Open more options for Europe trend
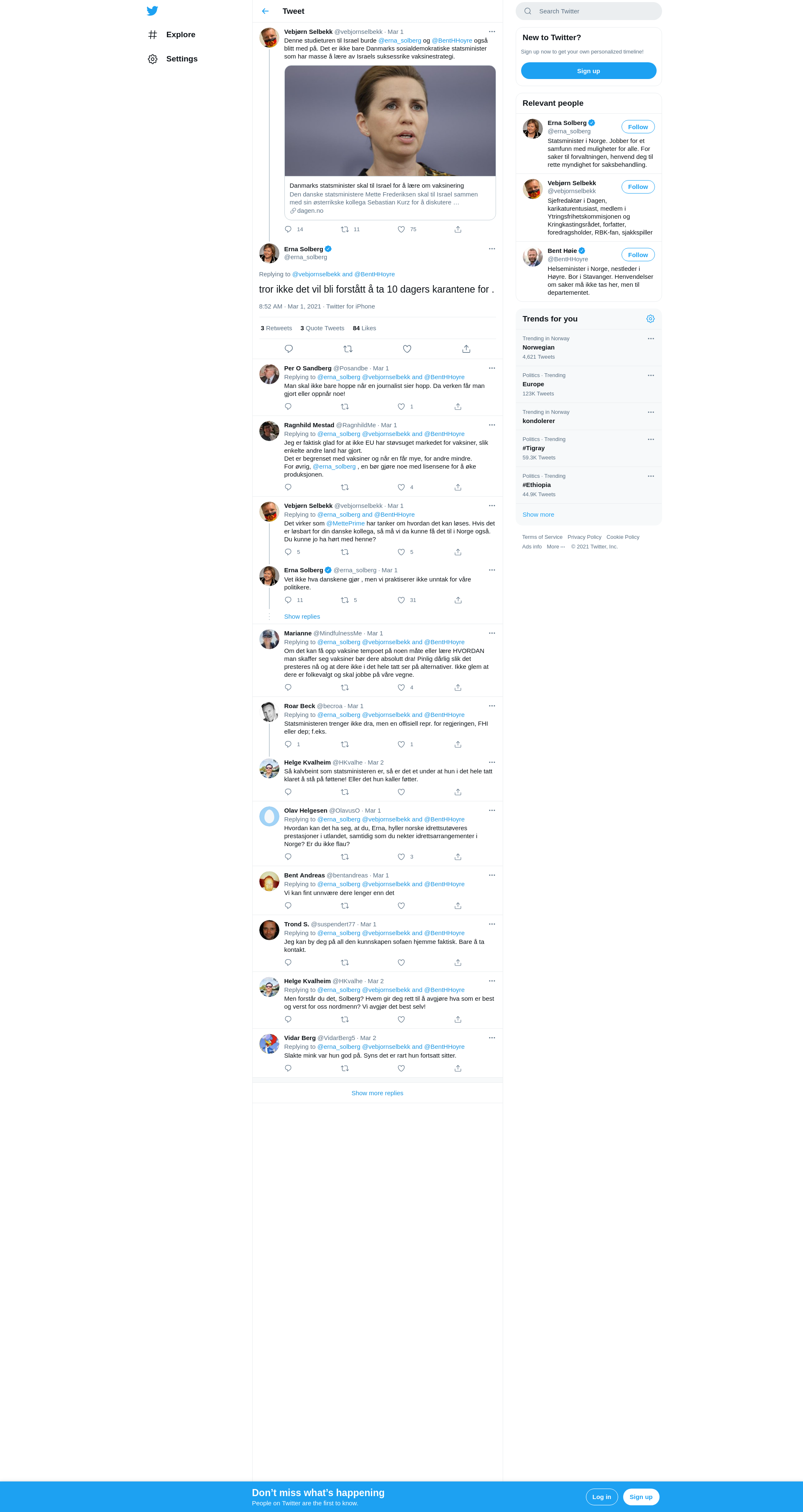Image resolution: width=803 pixels, height=1512 pixels. 650,375
